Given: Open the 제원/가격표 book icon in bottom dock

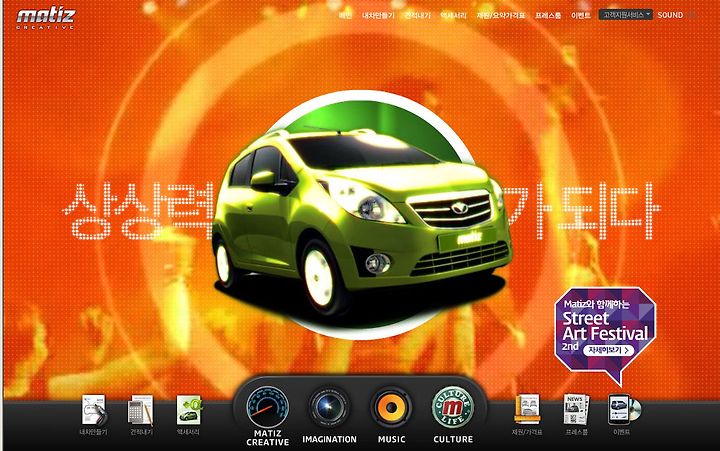Looking at the screenshot, I should 527,409.
